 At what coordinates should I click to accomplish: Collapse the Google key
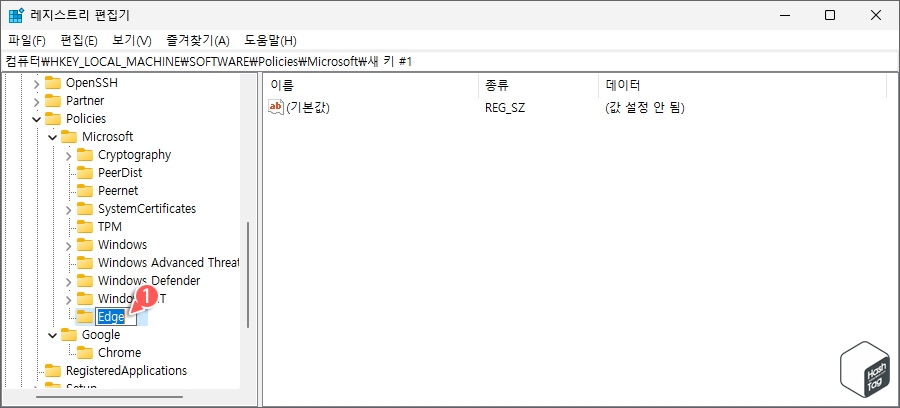click(x=53, y=335)
